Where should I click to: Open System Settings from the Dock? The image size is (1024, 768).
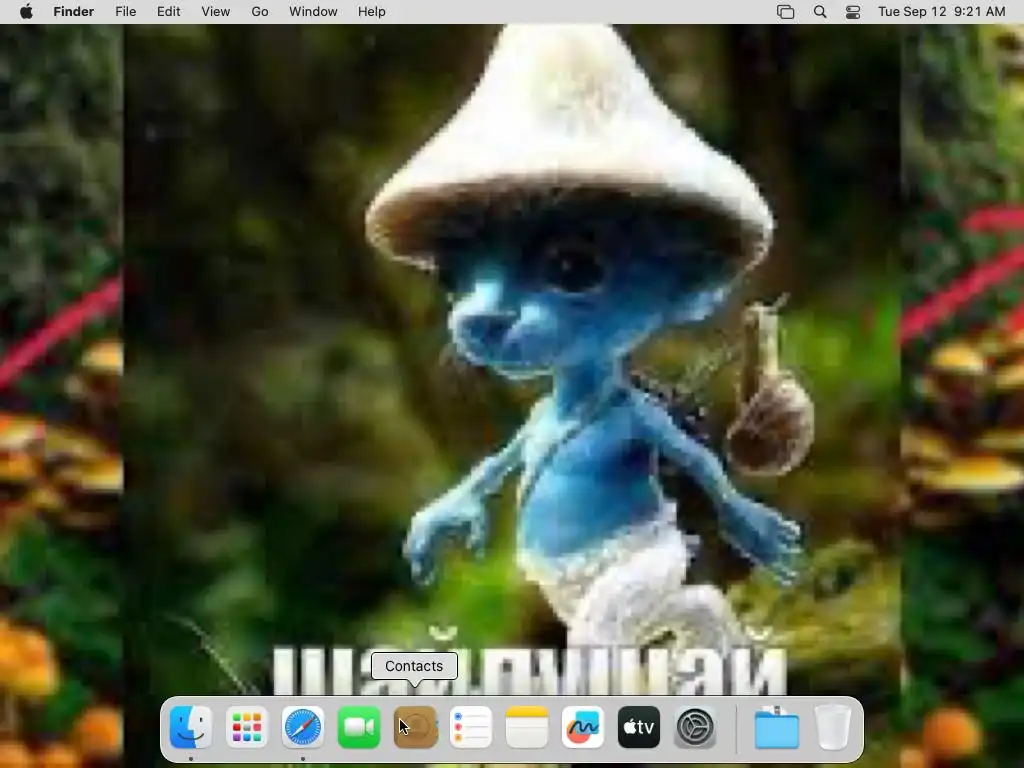click(x=695, y=728)
